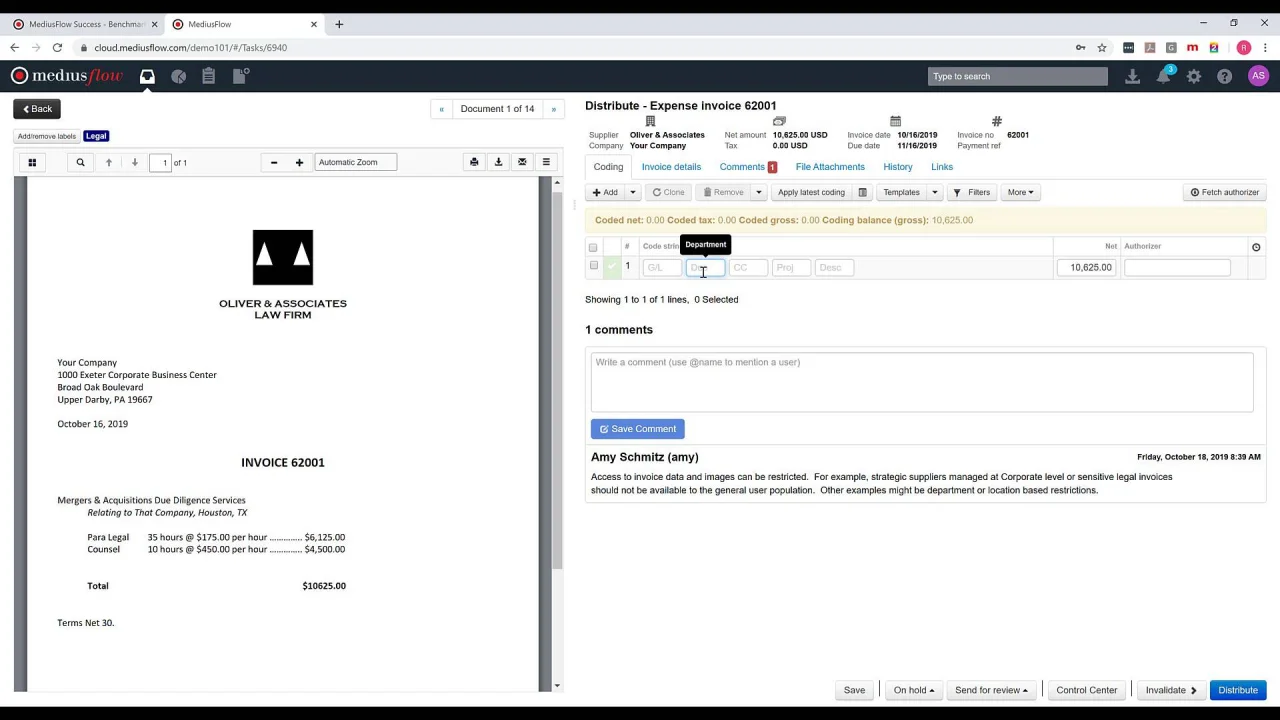Open the File Attachments tab

click(830, 167)
